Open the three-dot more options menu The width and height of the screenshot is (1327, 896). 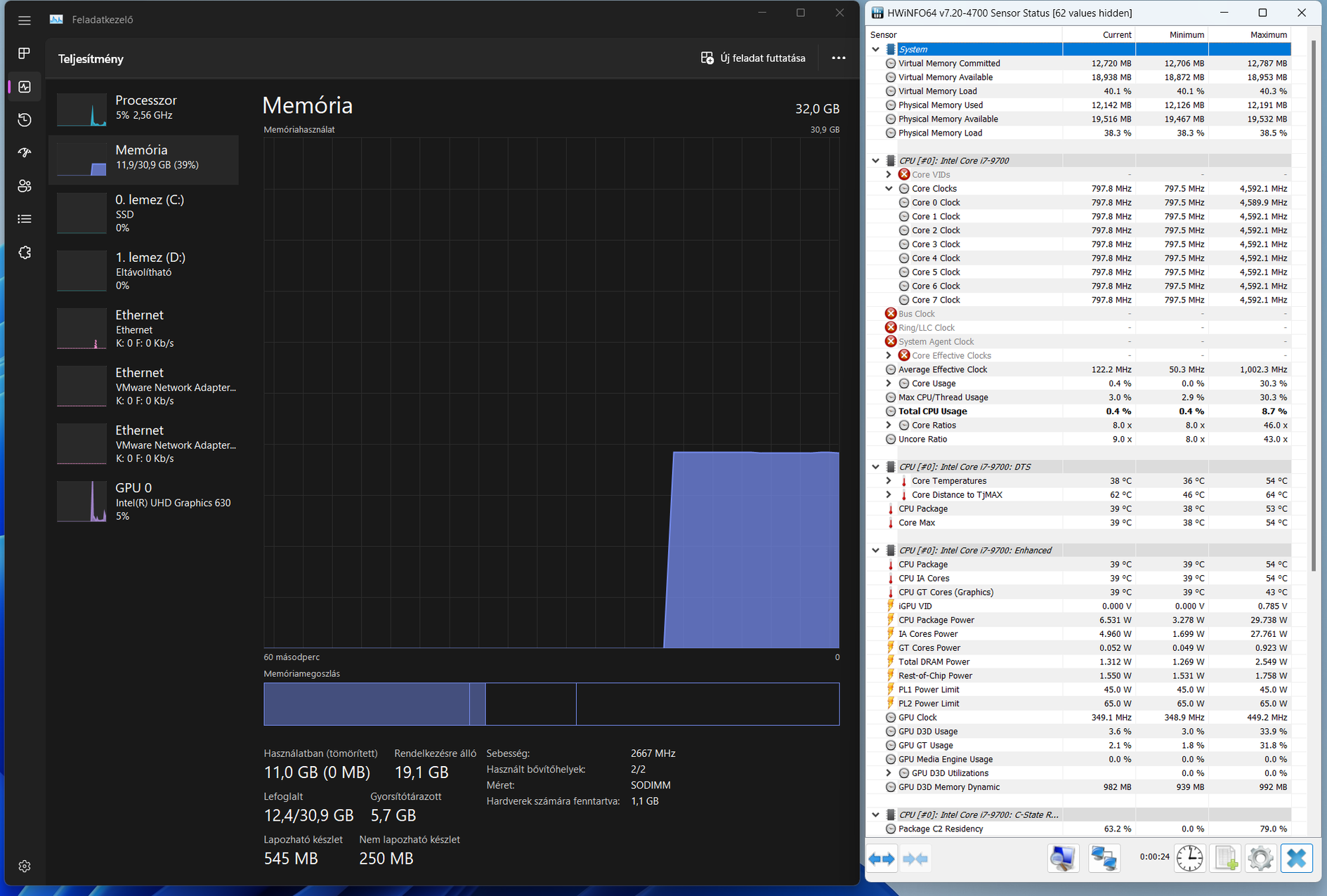(838, 58)
